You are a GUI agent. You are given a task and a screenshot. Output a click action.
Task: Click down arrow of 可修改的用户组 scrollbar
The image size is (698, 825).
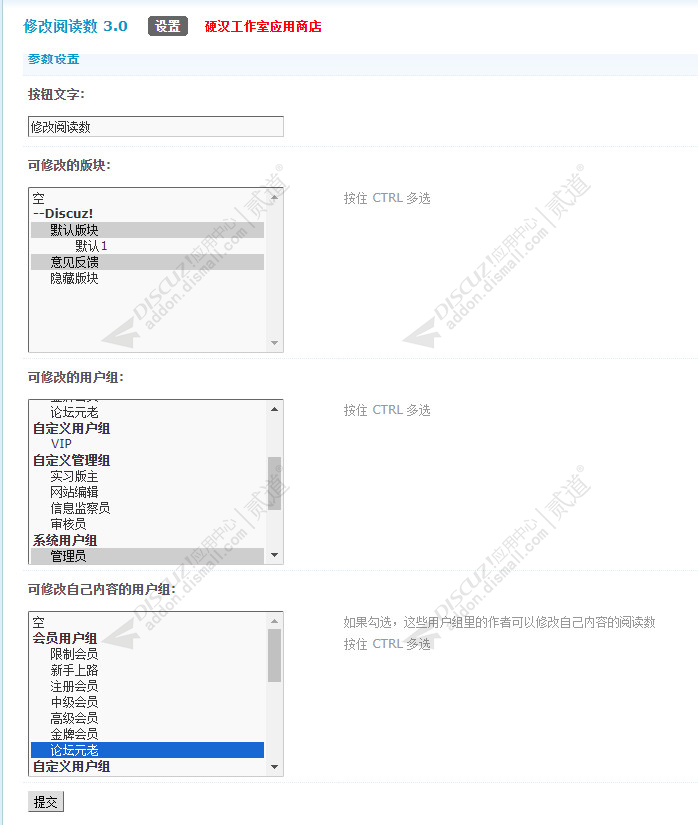tap(274, 555)
